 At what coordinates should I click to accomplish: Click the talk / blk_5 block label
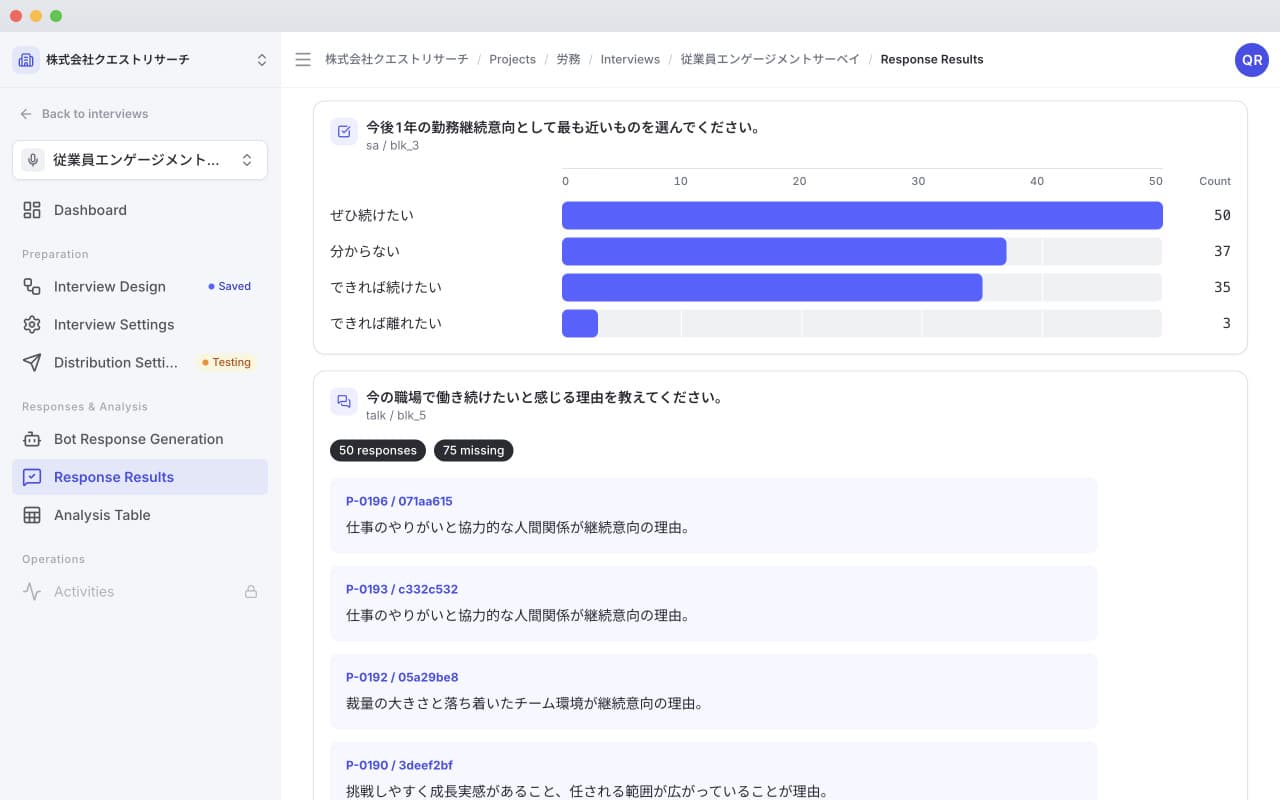pyautogui.click(x=396, y=415)
